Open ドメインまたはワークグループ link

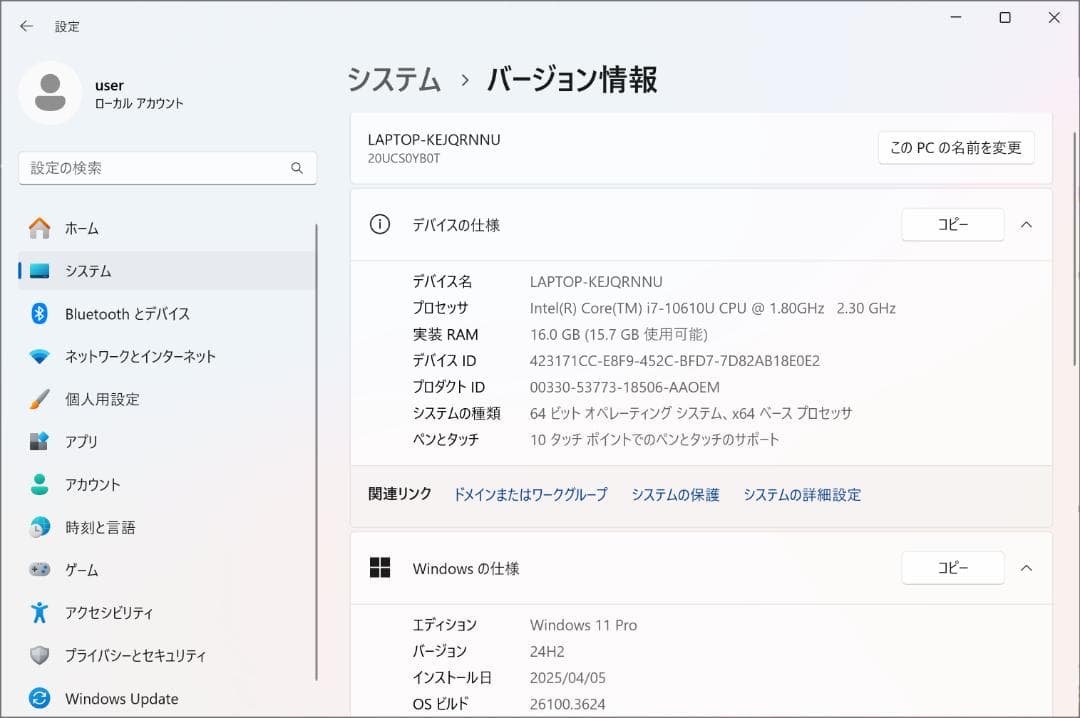pos(530,494)
